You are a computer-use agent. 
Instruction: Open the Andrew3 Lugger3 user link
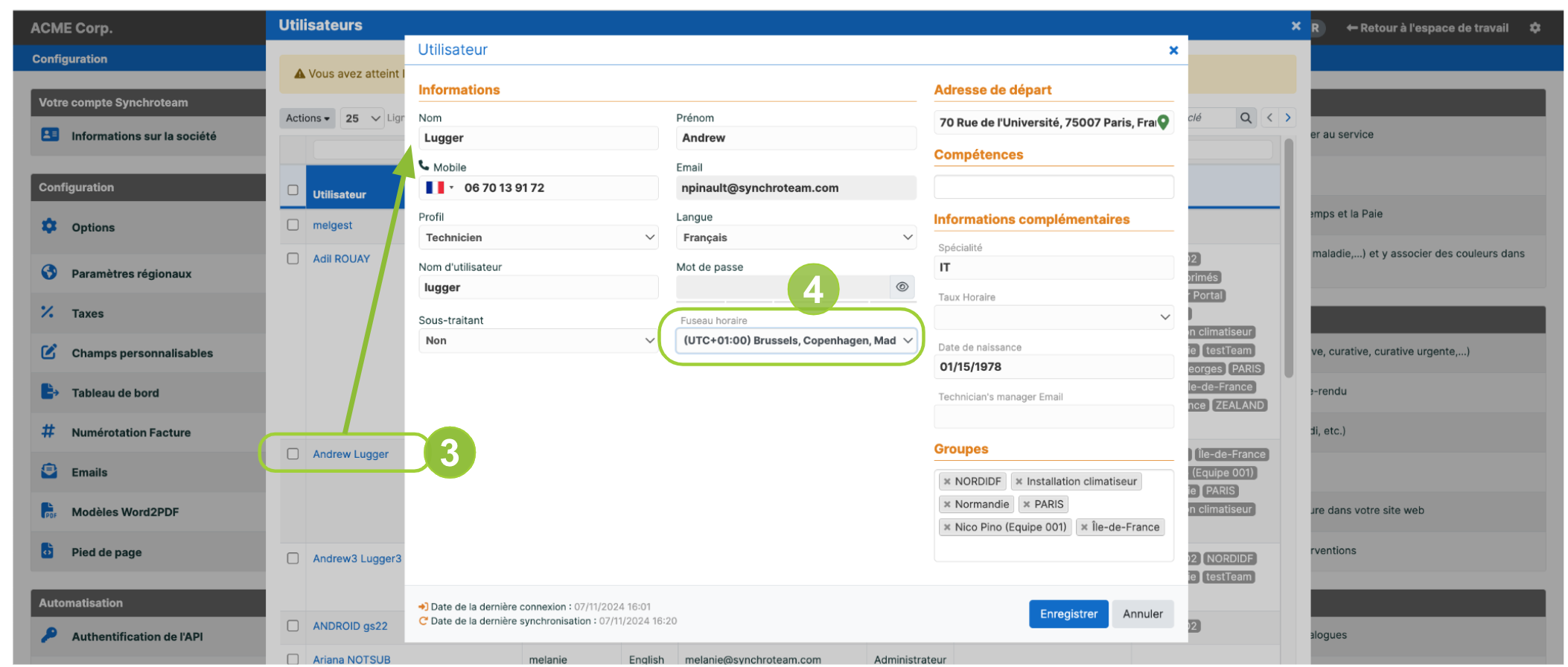pyautogui.click(x=357, y=558)
